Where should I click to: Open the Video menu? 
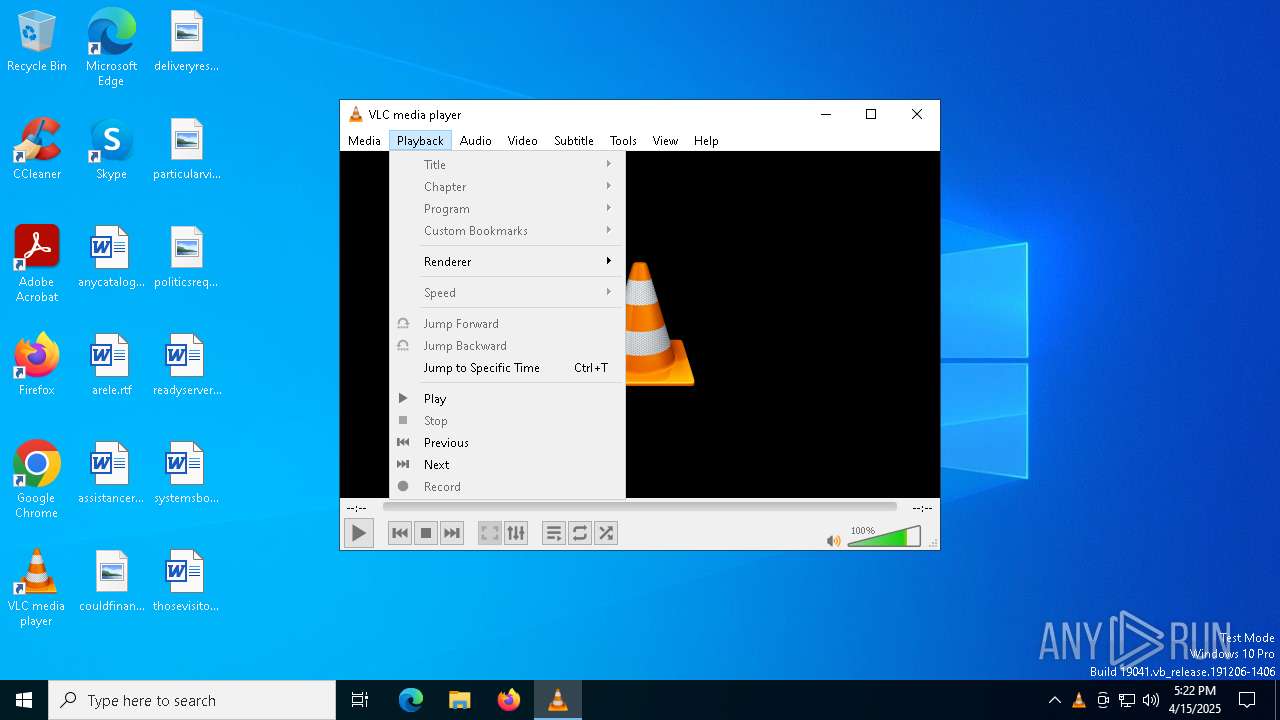523,141
